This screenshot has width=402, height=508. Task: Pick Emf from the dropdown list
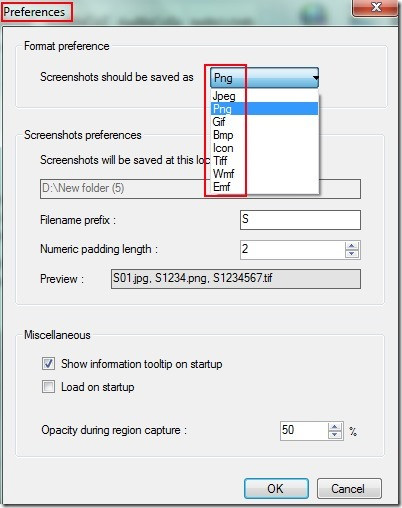(264, 187)
